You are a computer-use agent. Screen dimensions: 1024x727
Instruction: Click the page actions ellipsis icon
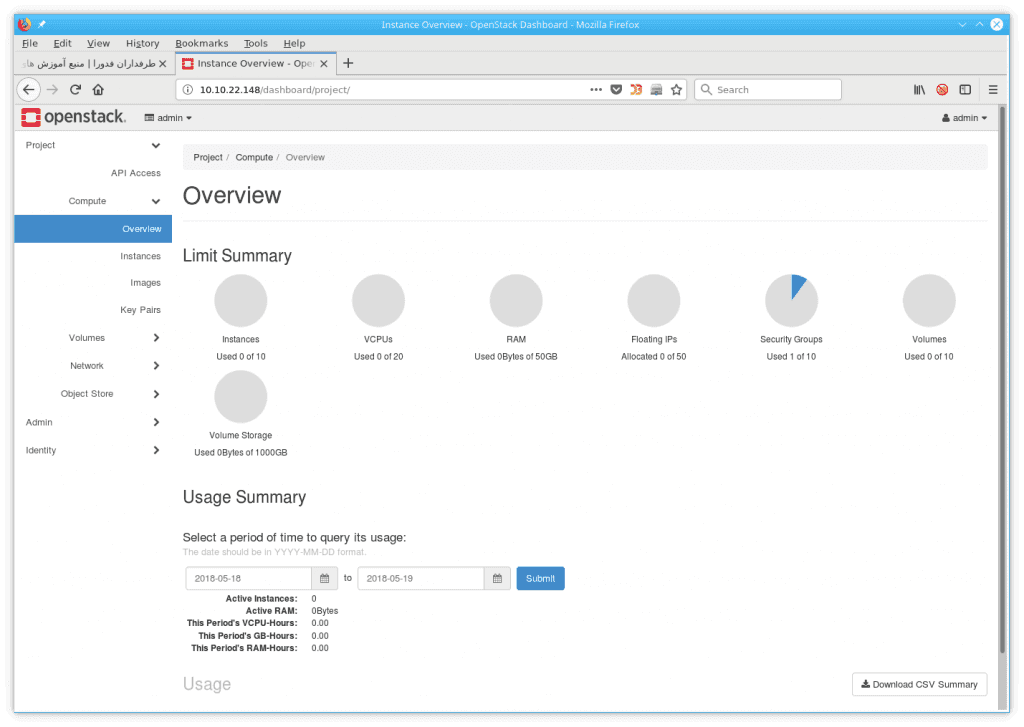pos(596,89)
